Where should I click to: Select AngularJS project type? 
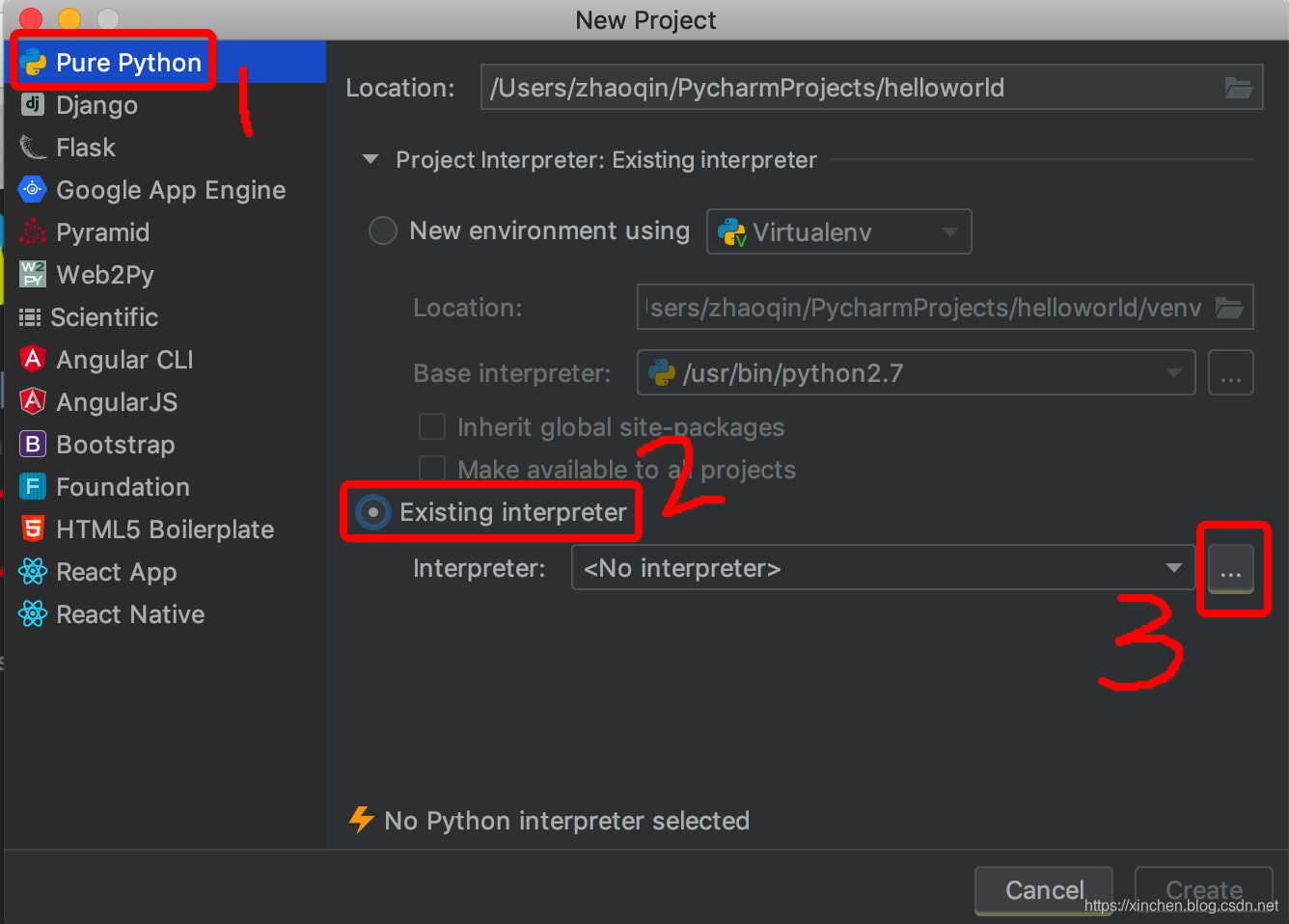165,401
